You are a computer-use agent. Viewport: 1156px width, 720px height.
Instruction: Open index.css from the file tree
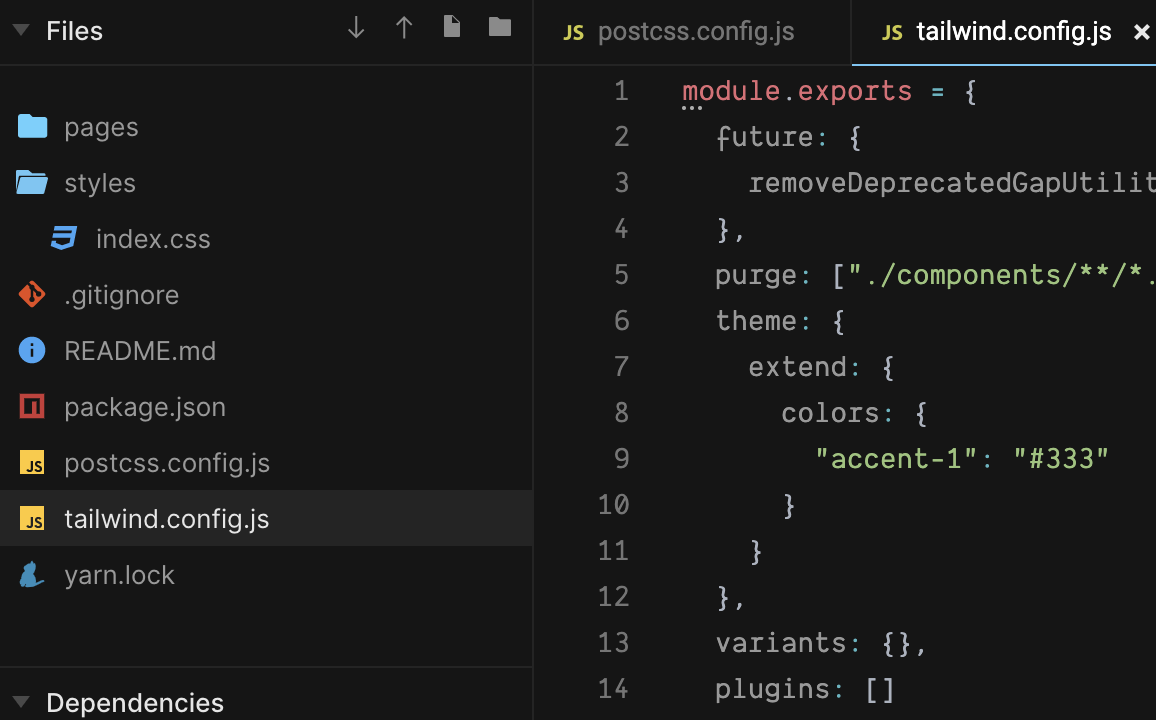click(x=153, y=238)
